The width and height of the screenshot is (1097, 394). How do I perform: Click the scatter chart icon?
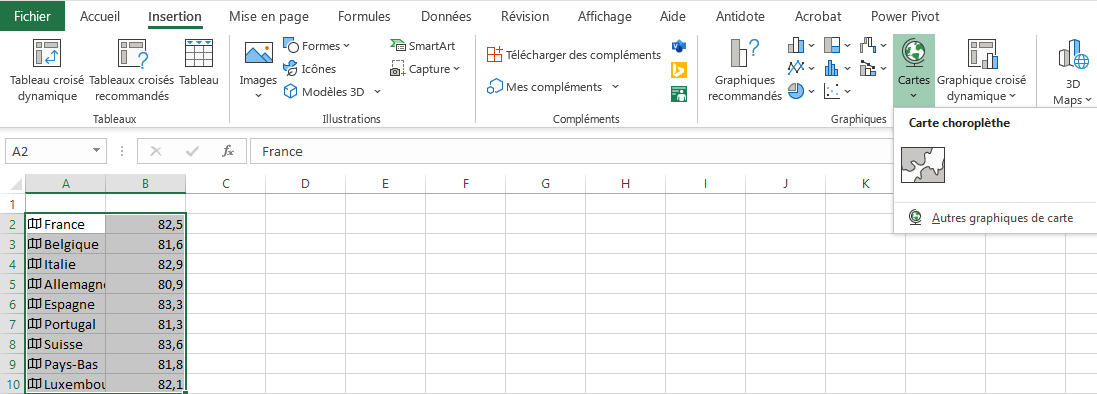(833, 91)
